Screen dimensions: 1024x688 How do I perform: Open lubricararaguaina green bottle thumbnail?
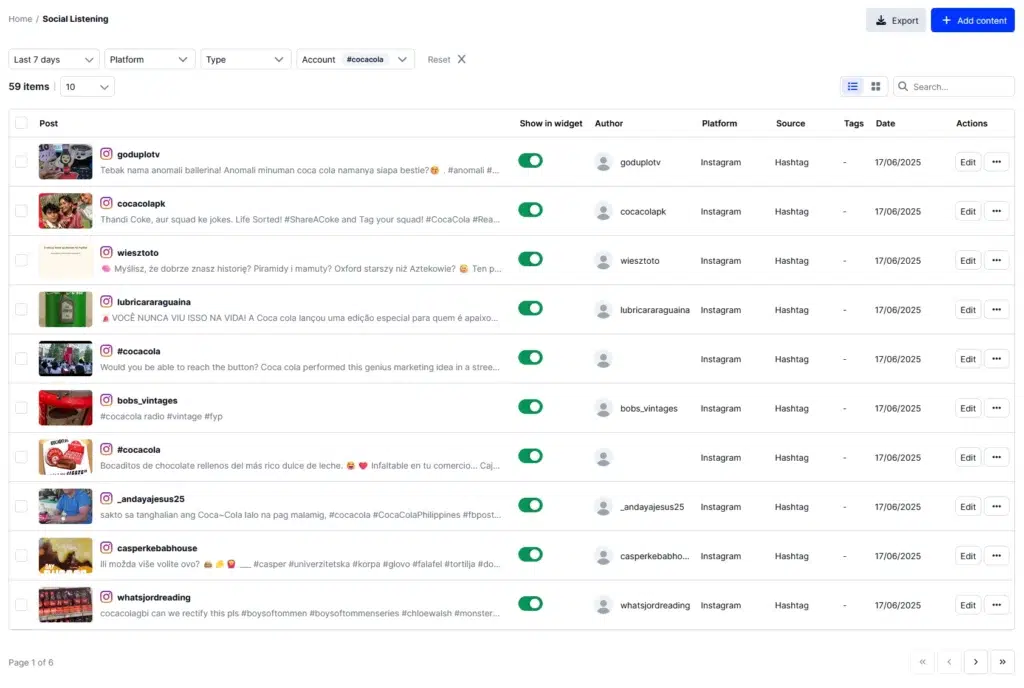point(65,309)
